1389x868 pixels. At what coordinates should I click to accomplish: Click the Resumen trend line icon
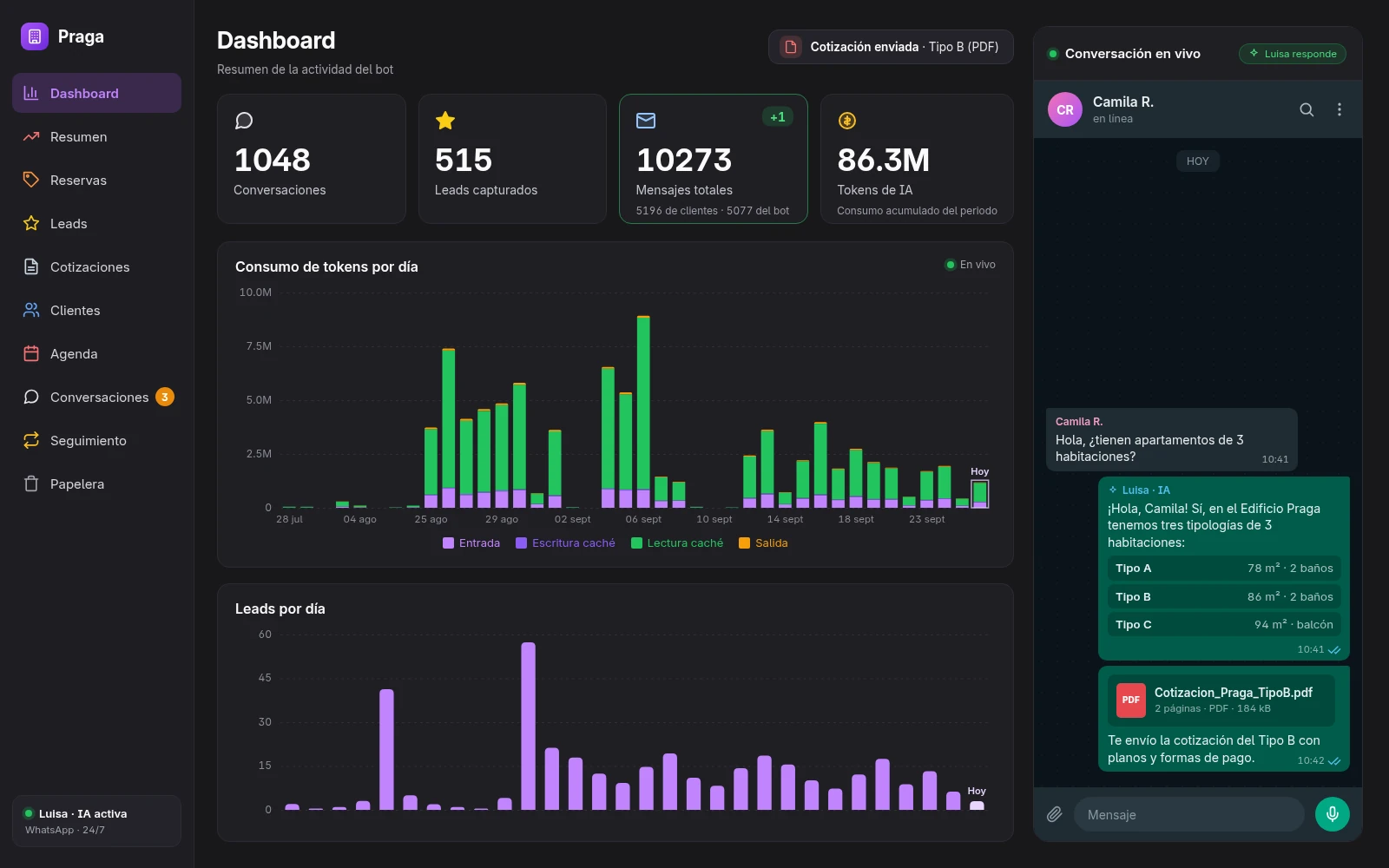tap(31, 136)
